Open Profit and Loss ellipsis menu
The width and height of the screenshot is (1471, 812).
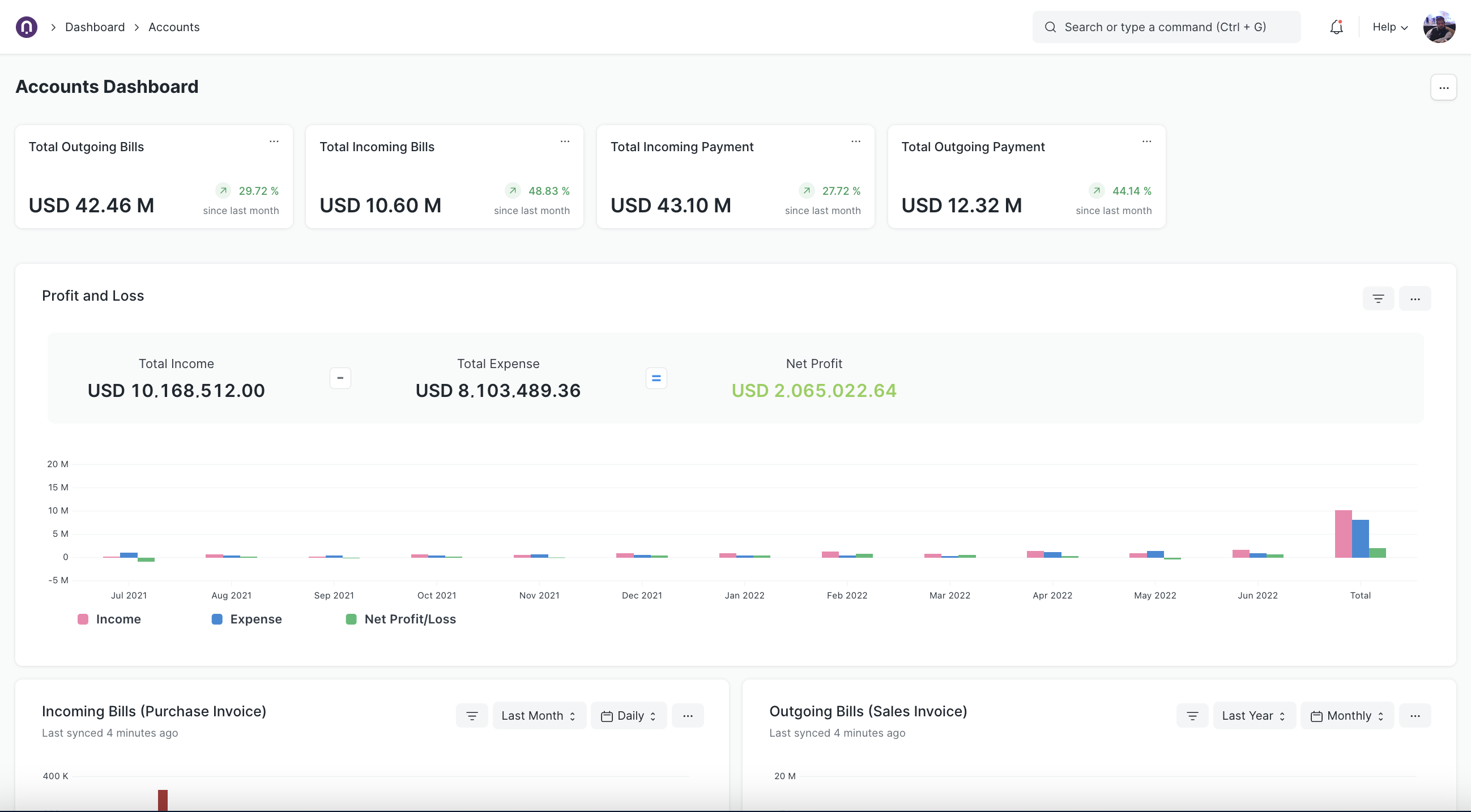coord(1414,298)
